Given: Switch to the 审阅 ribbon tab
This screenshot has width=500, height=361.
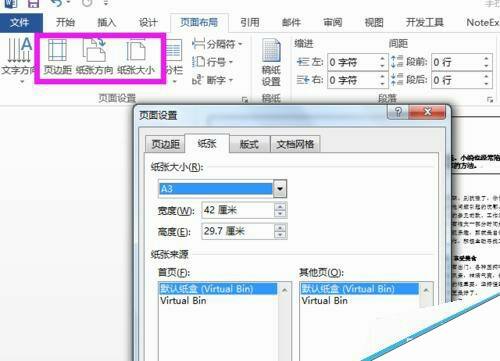Looking at the screenshot, I should pyautogui.click(x=333, y=23).
